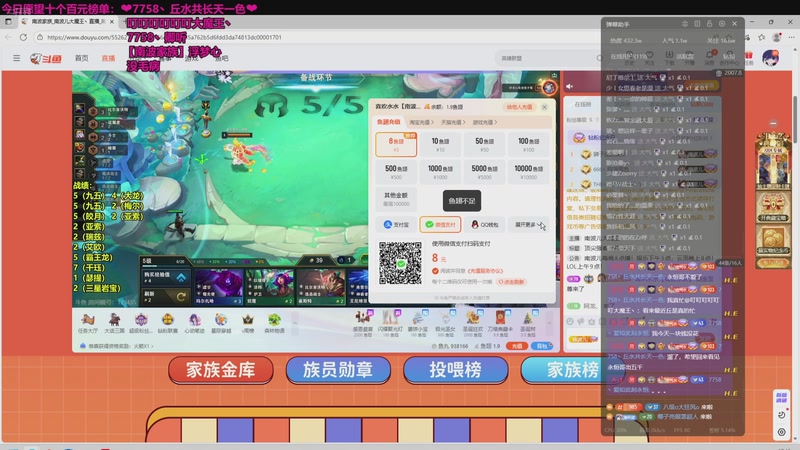
Task: Go to 首页 in Douyu navigation
Action: click(82, 58)
